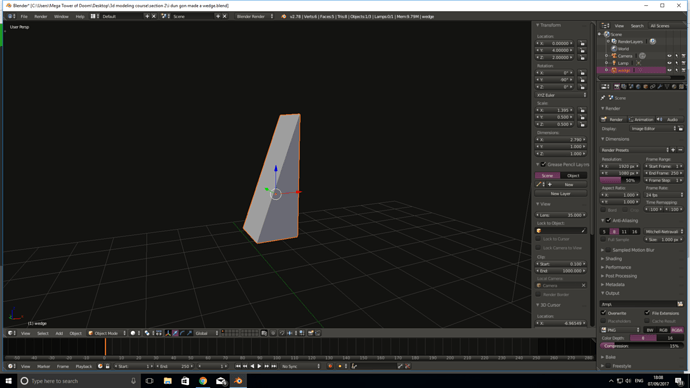This screenshot has height=388, width=690.
Task: Toggle the 3D manipulator widget icon
Action: 167,333
